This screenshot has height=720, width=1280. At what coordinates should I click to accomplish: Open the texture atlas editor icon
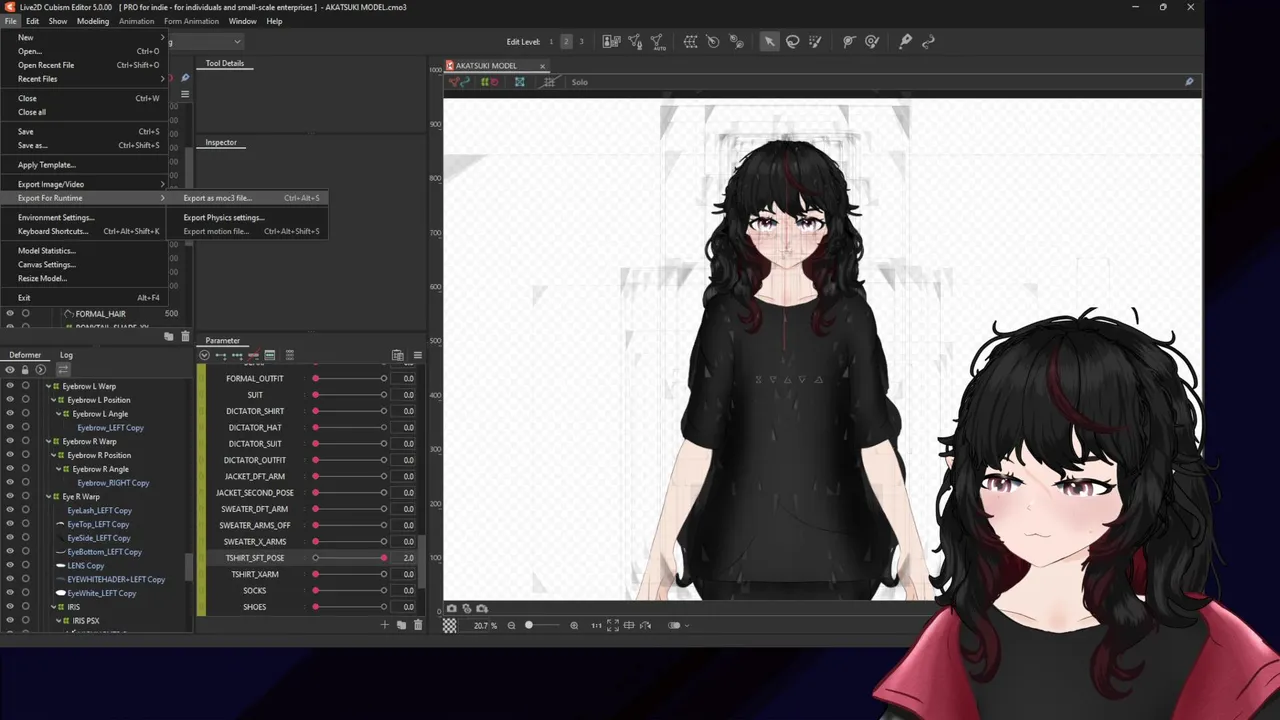pyautogui.click(x=611, y=41)
